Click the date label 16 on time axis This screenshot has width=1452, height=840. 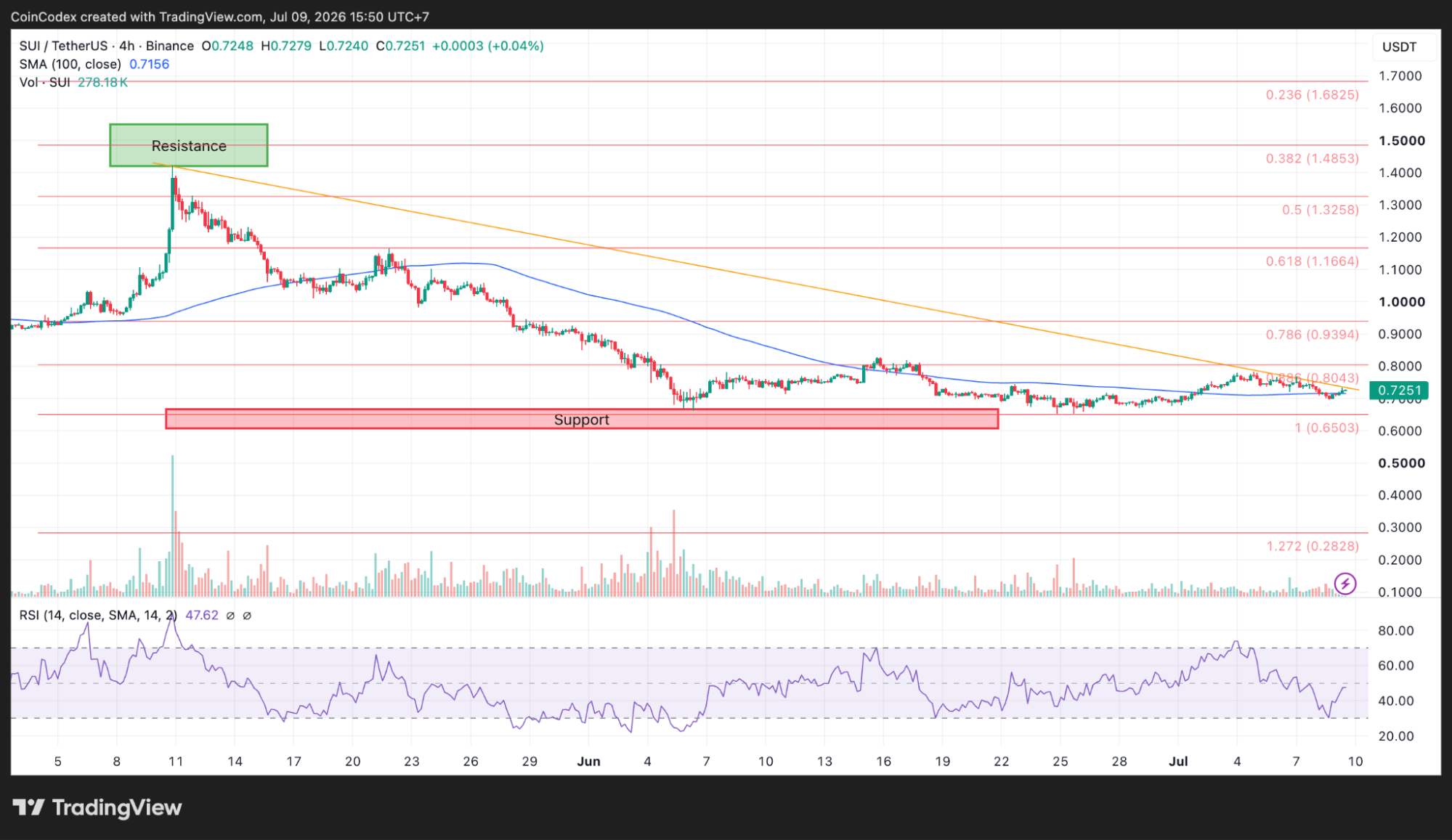click(883, 762)
